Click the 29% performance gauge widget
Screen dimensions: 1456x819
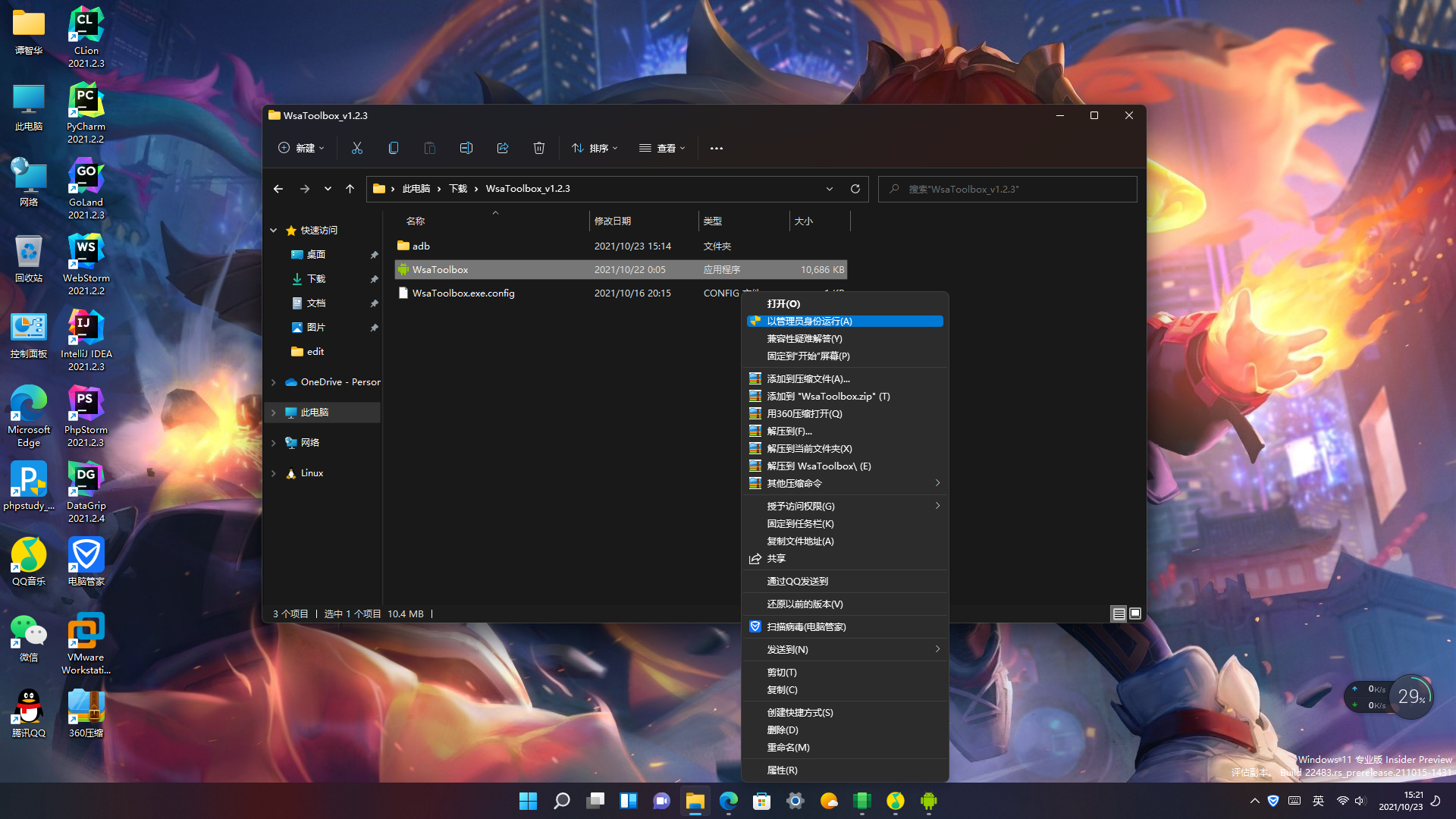click(x=1410, y=696)
